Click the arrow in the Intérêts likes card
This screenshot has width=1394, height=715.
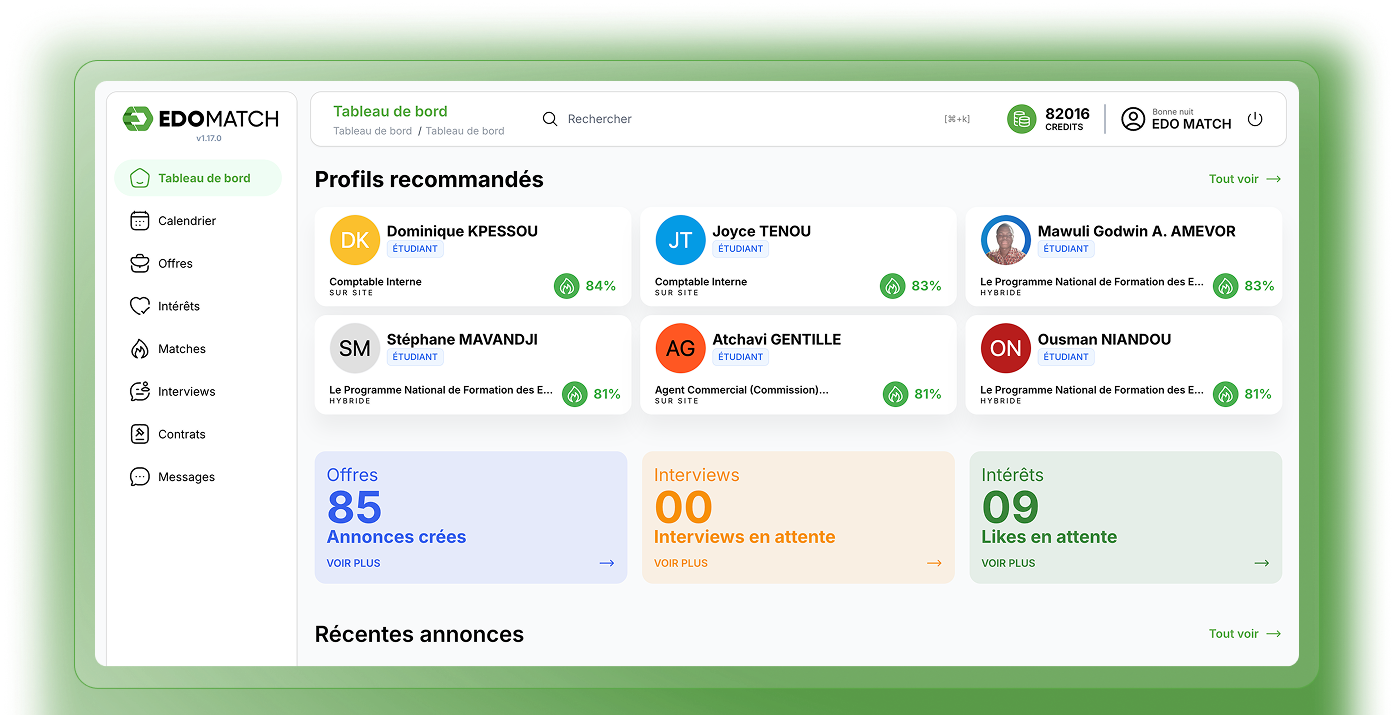[1262, 562]
